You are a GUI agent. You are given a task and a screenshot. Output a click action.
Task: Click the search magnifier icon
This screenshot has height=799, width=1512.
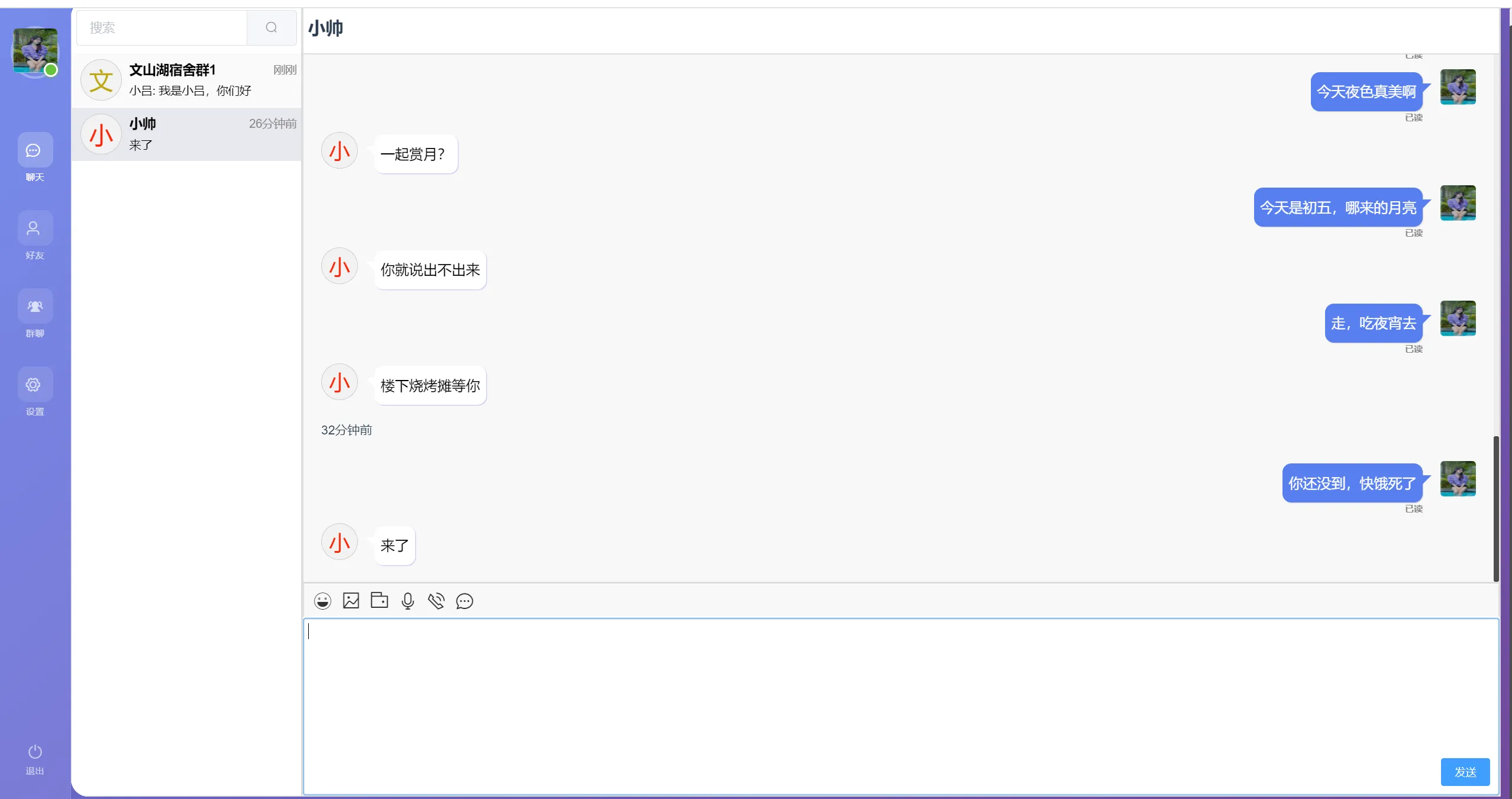point(272,28)
